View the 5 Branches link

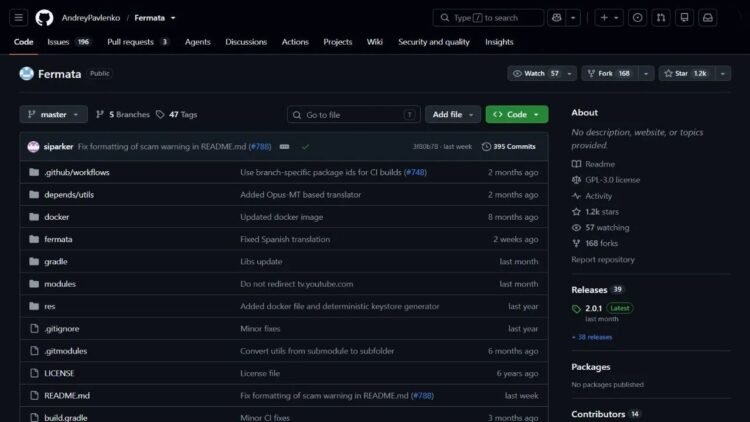[122, 114]
